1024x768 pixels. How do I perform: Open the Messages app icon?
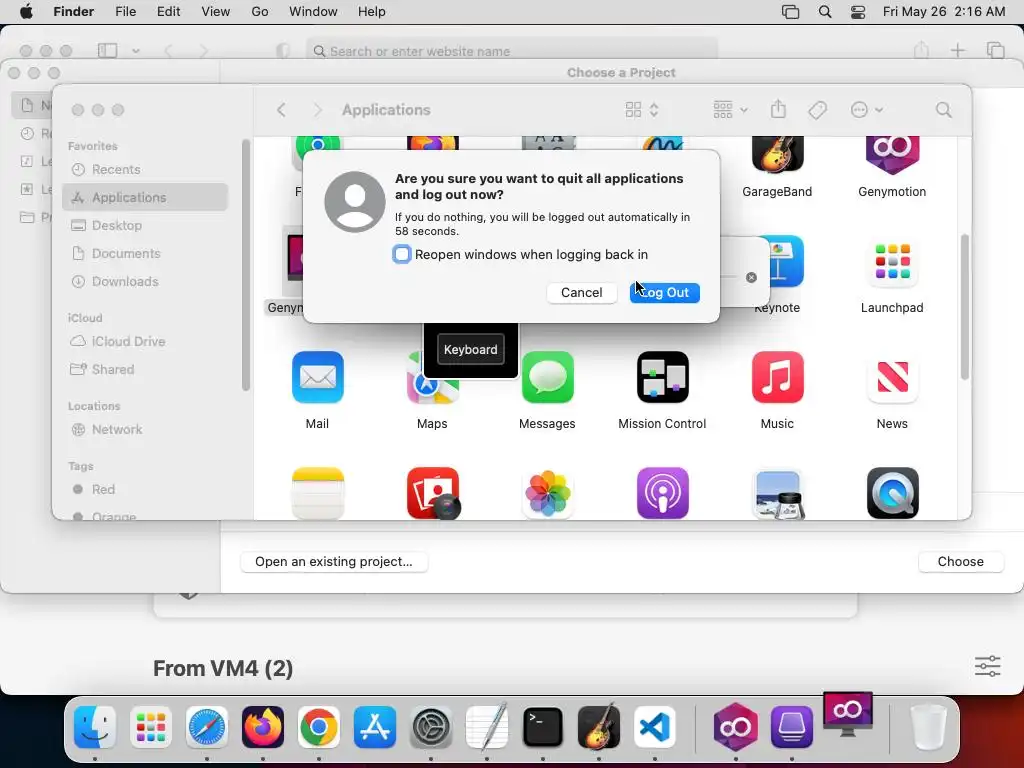point(547,377)
